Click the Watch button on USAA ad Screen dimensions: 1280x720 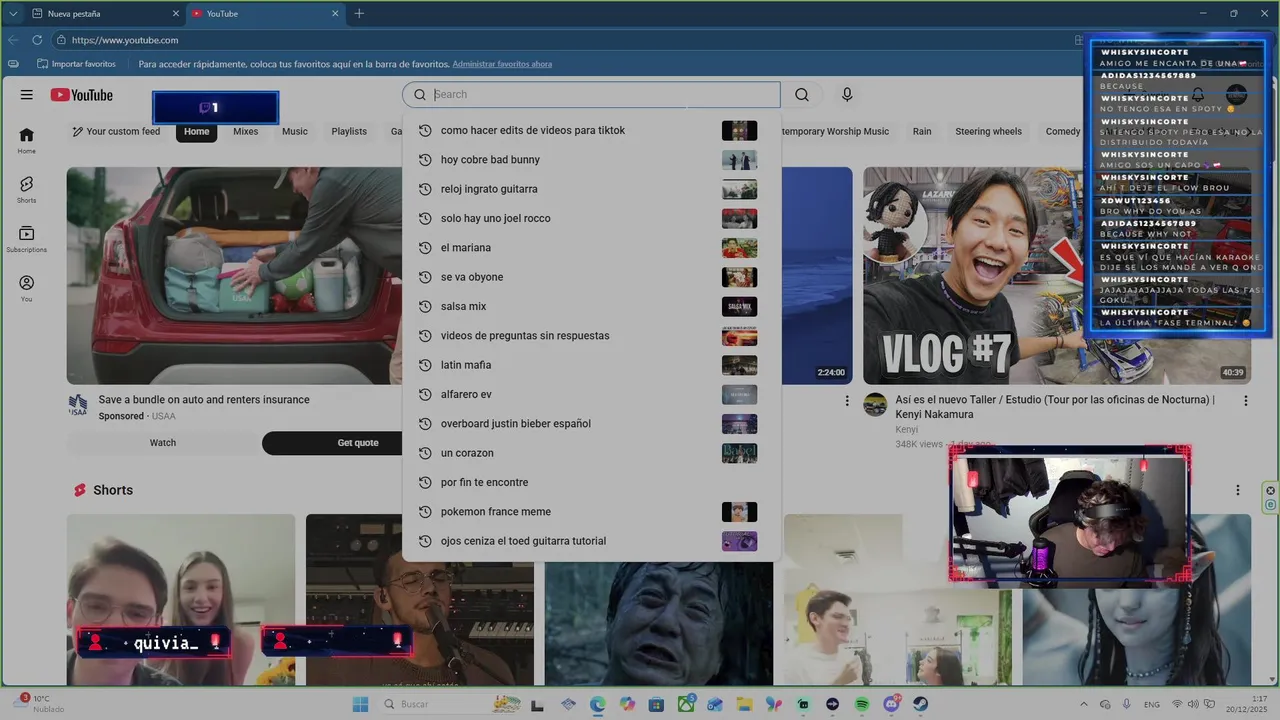click(x=163, y=443)
